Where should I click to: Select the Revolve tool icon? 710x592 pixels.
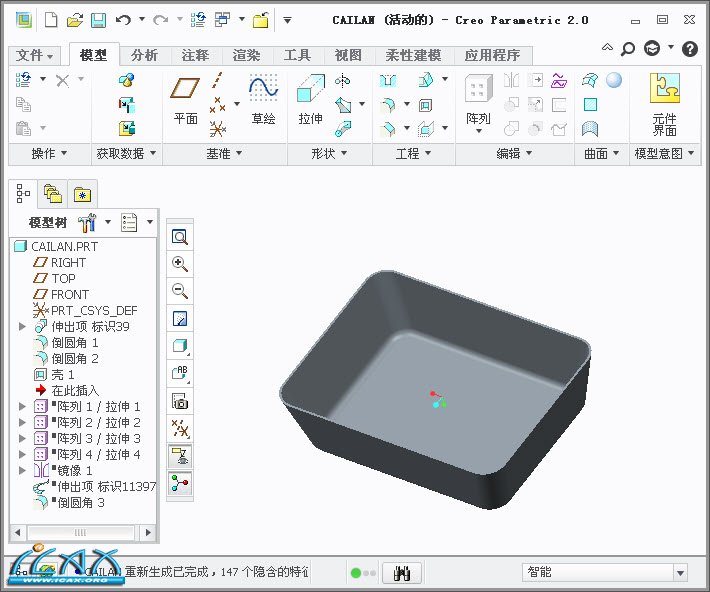point(343,81)
